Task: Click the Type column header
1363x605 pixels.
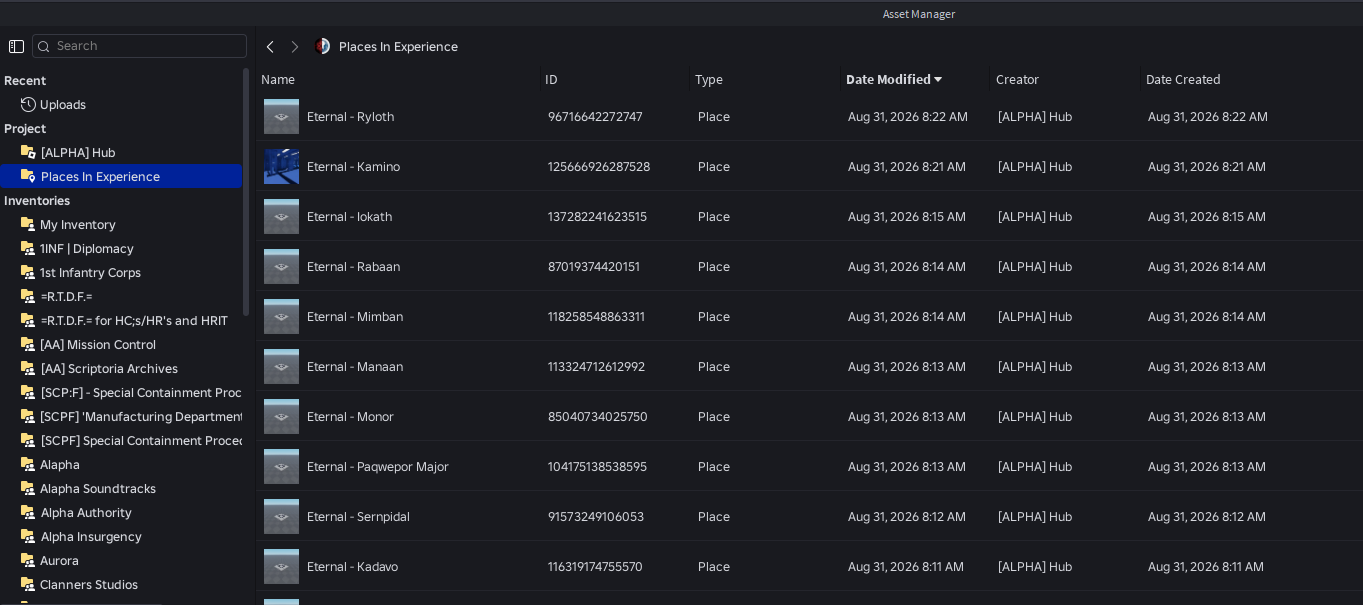Action: point(709,80)
